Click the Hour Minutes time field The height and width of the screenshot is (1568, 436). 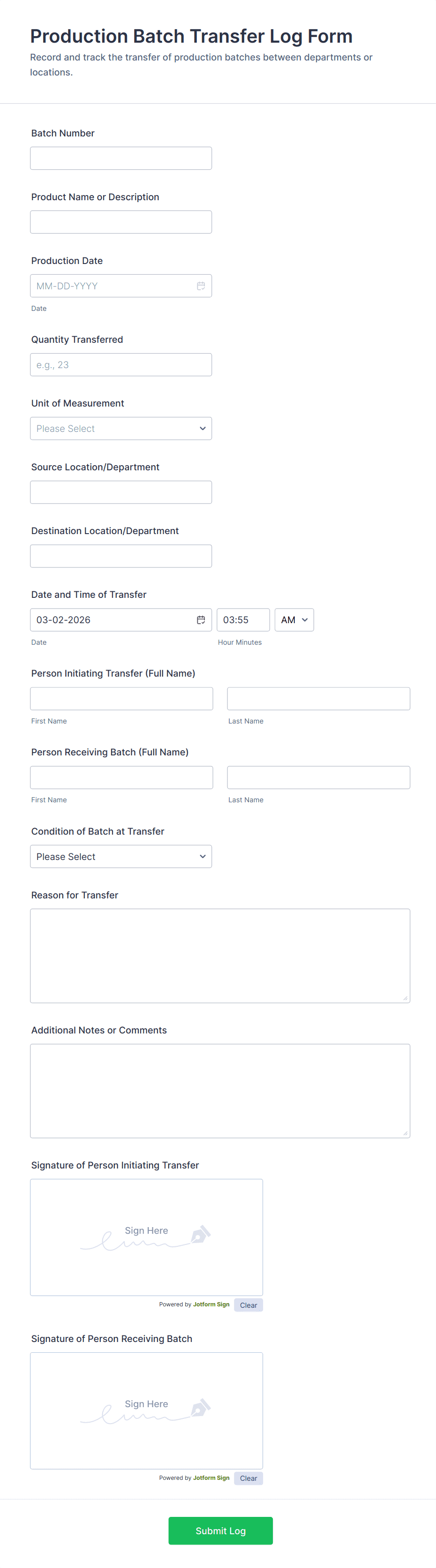(243, 620)
